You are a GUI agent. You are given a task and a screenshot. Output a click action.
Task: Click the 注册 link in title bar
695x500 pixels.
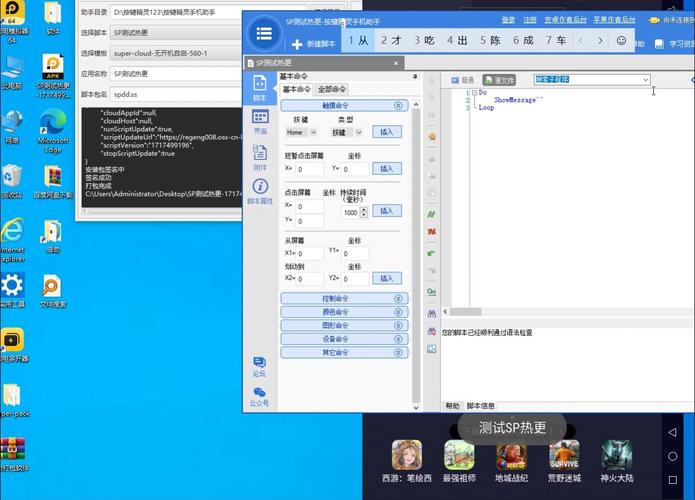coord(530,20)
